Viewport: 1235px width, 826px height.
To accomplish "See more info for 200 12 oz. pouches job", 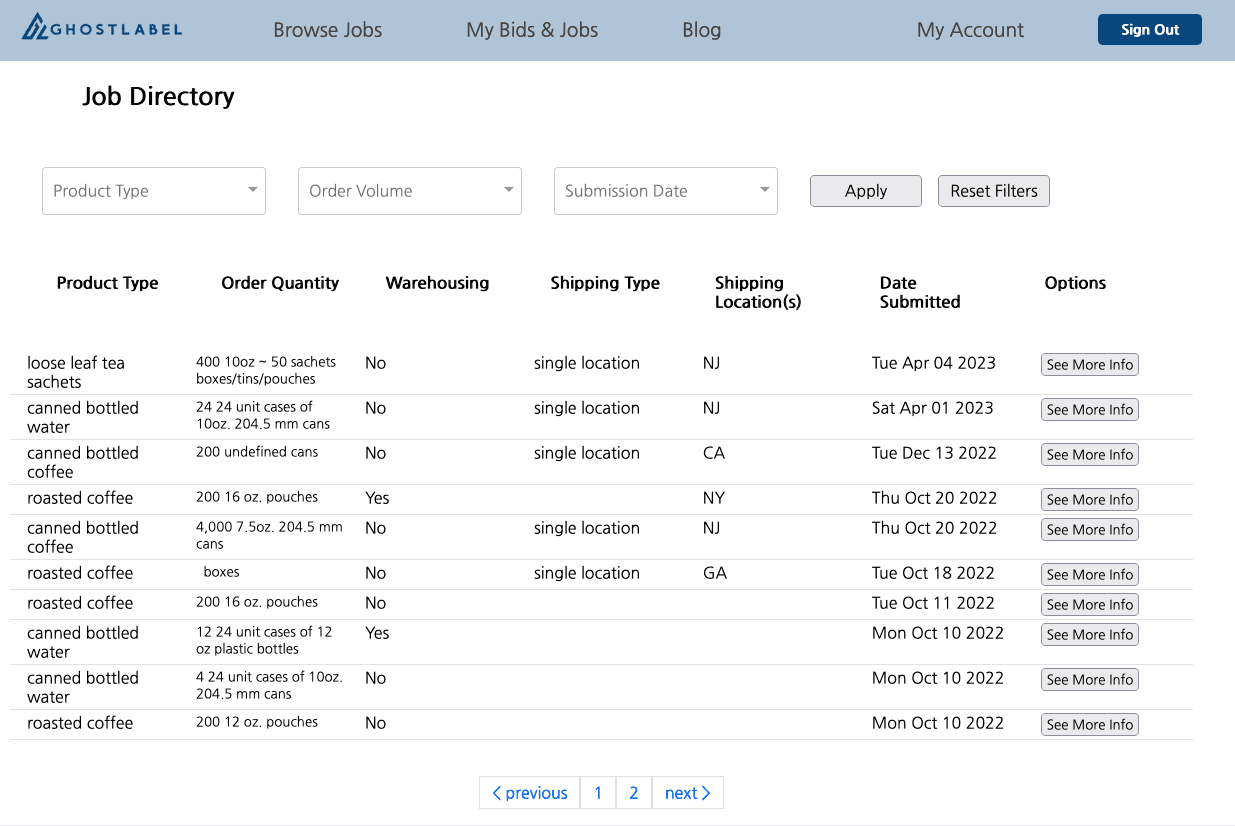I will 1089,725.
